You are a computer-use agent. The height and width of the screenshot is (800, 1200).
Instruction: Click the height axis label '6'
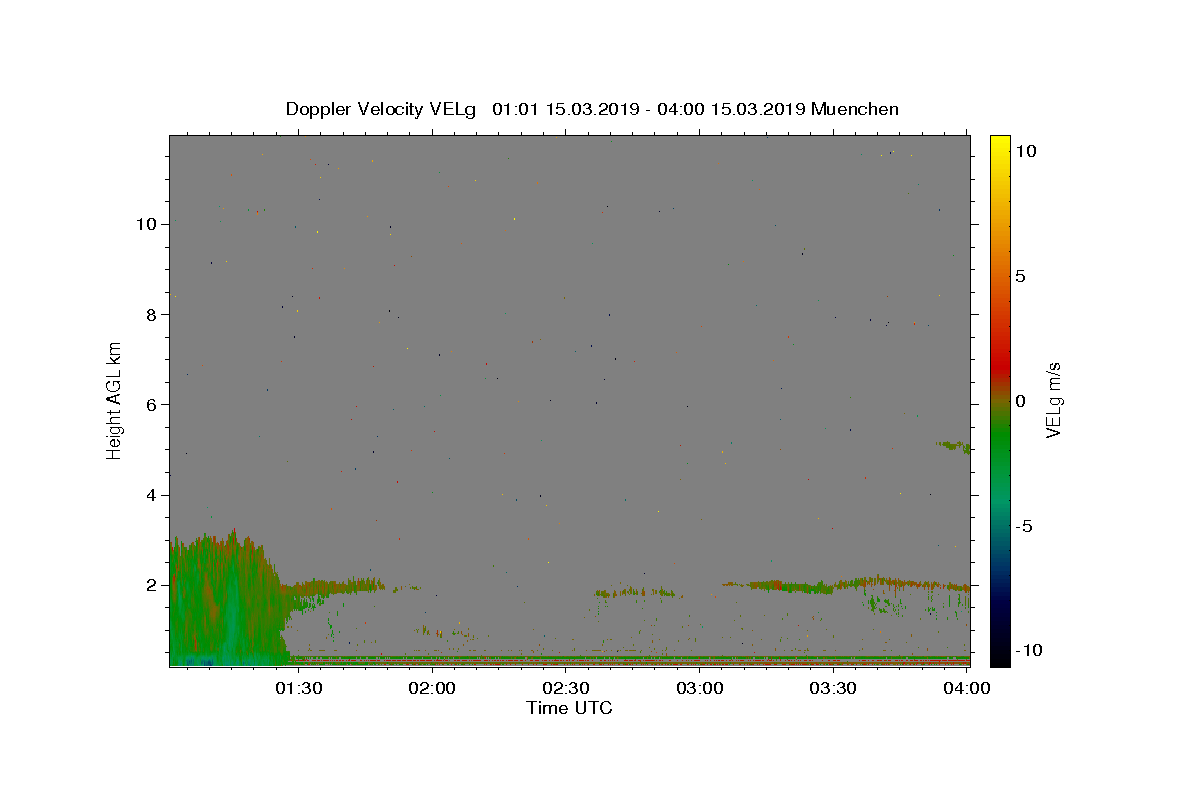coord(150,405)
